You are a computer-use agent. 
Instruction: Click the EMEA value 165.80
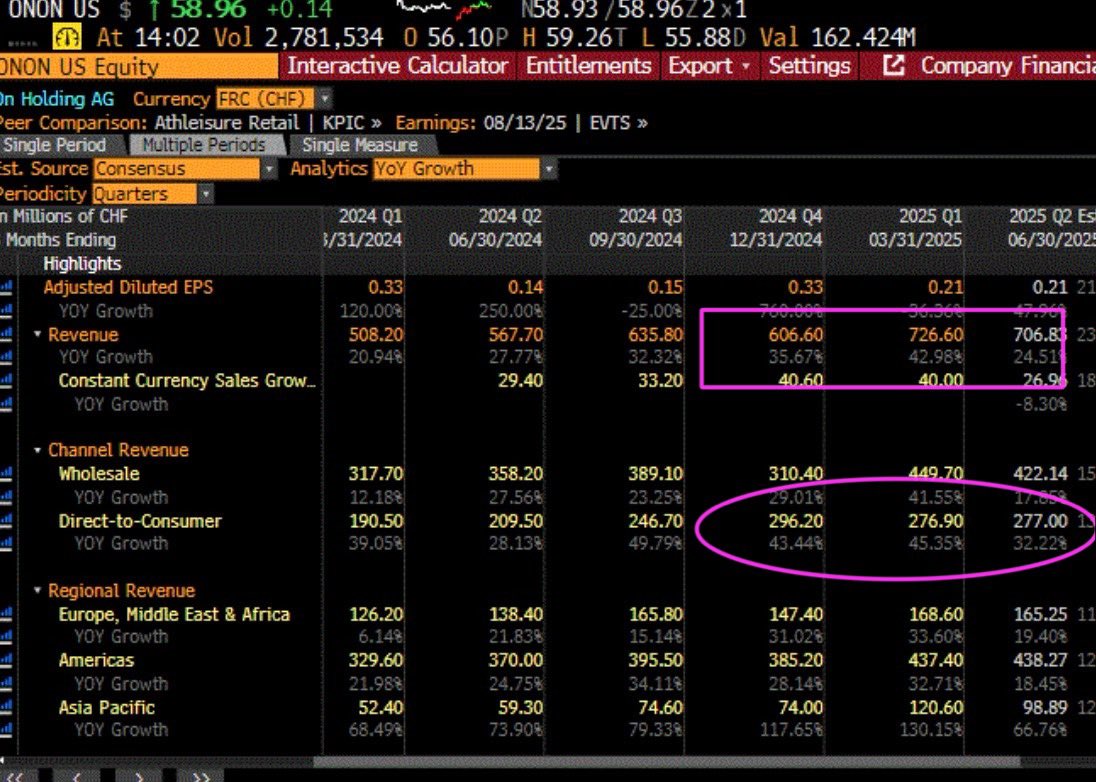pos(656,614)
